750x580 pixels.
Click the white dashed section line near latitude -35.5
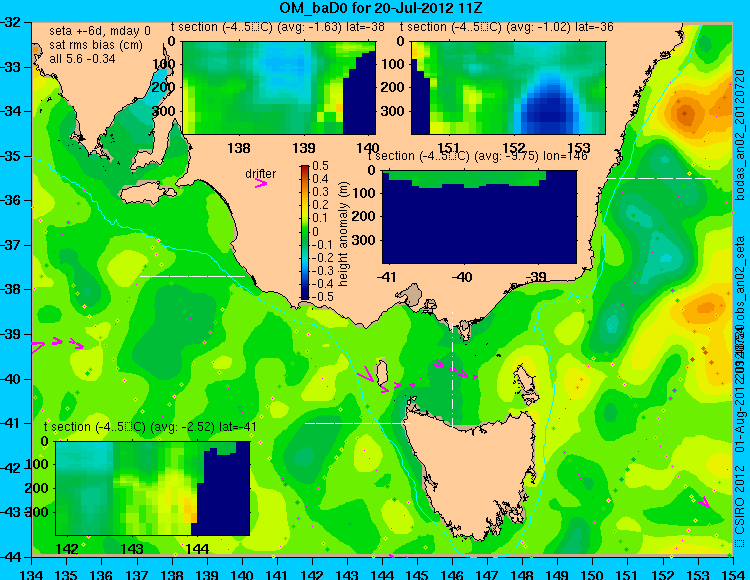pyautogui.click(x=659, y=178)
